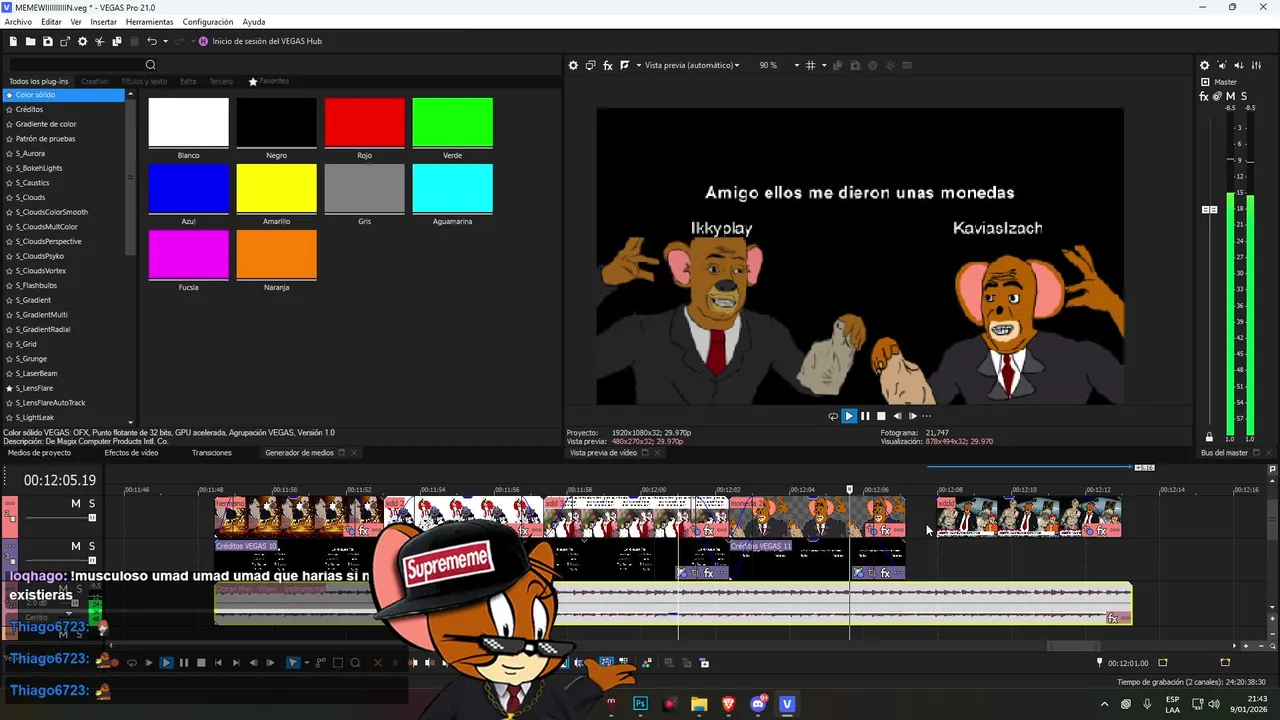Image resolution: width=1280 pixels, height=720 pixels.
Task: Choose the Fucsia solid color preset
Action: (188, 255)
